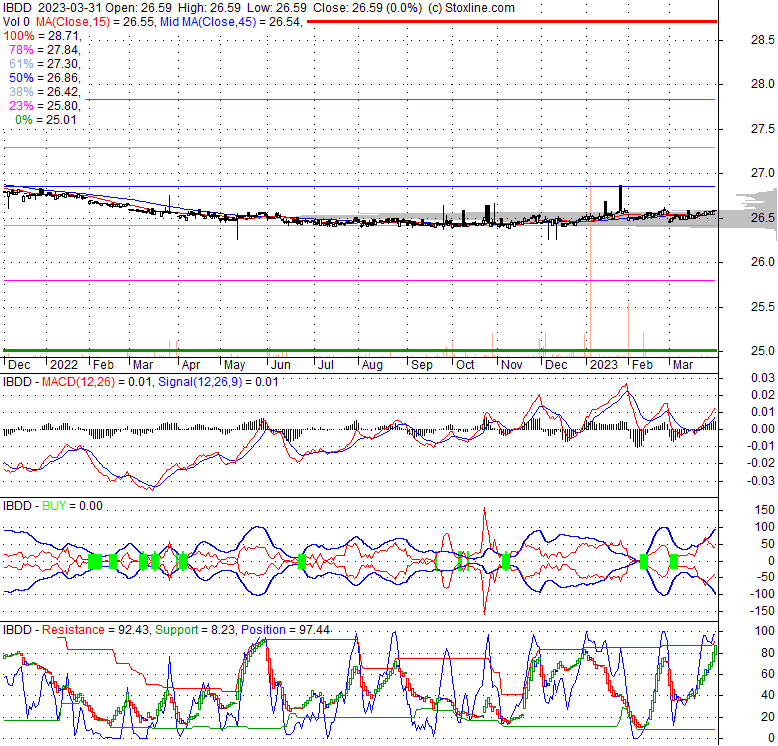The width and height of the screenshot is (778, 746).
Task: Click the 27.5 price axis label
Action: pos(762,129)
